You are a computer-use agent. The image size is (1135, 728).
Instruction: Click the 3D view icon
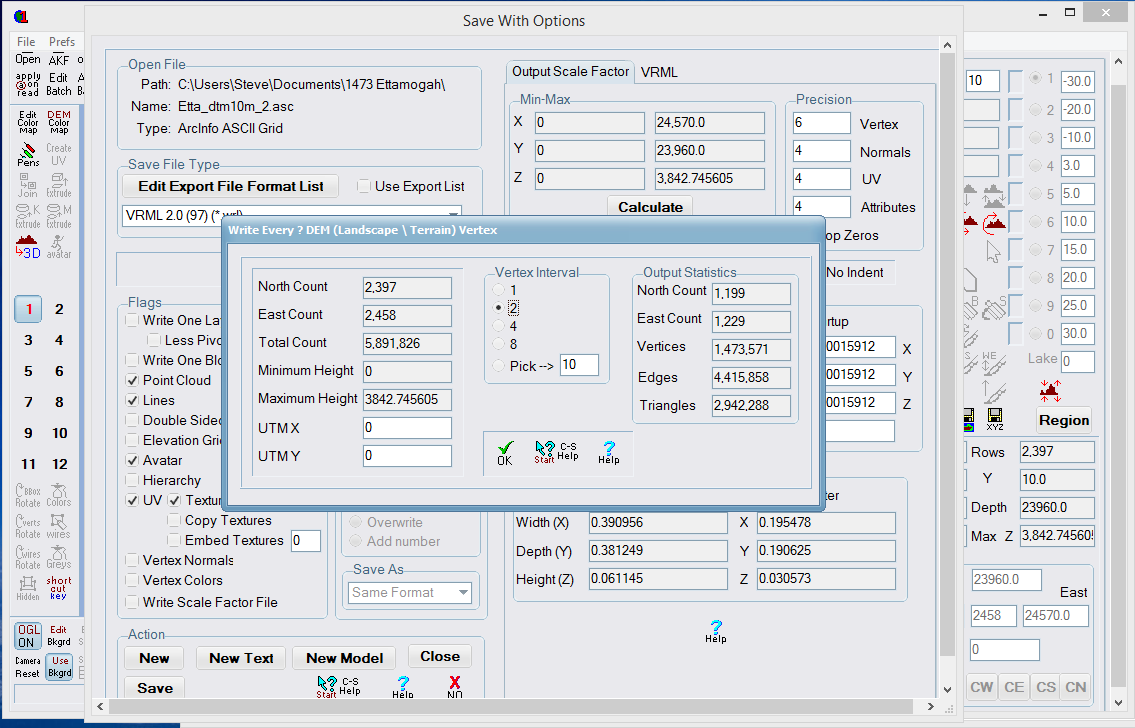click(28, 247)
